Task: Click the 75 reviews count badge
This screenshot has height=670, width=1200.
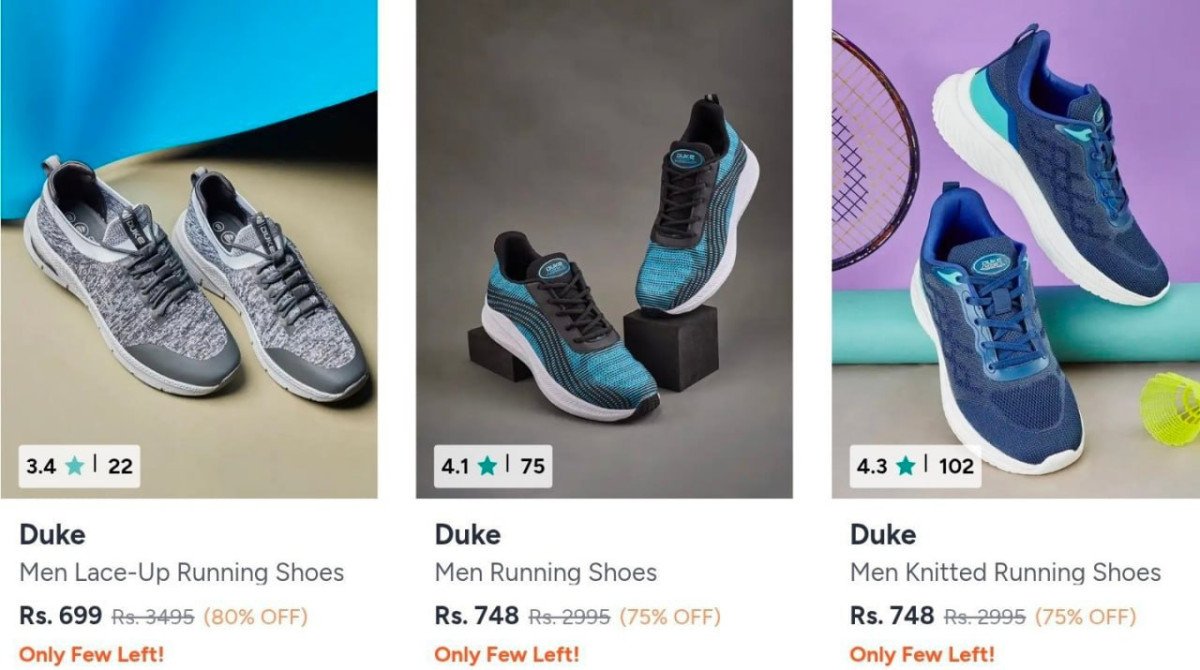Action: click(x=533, y=466)
